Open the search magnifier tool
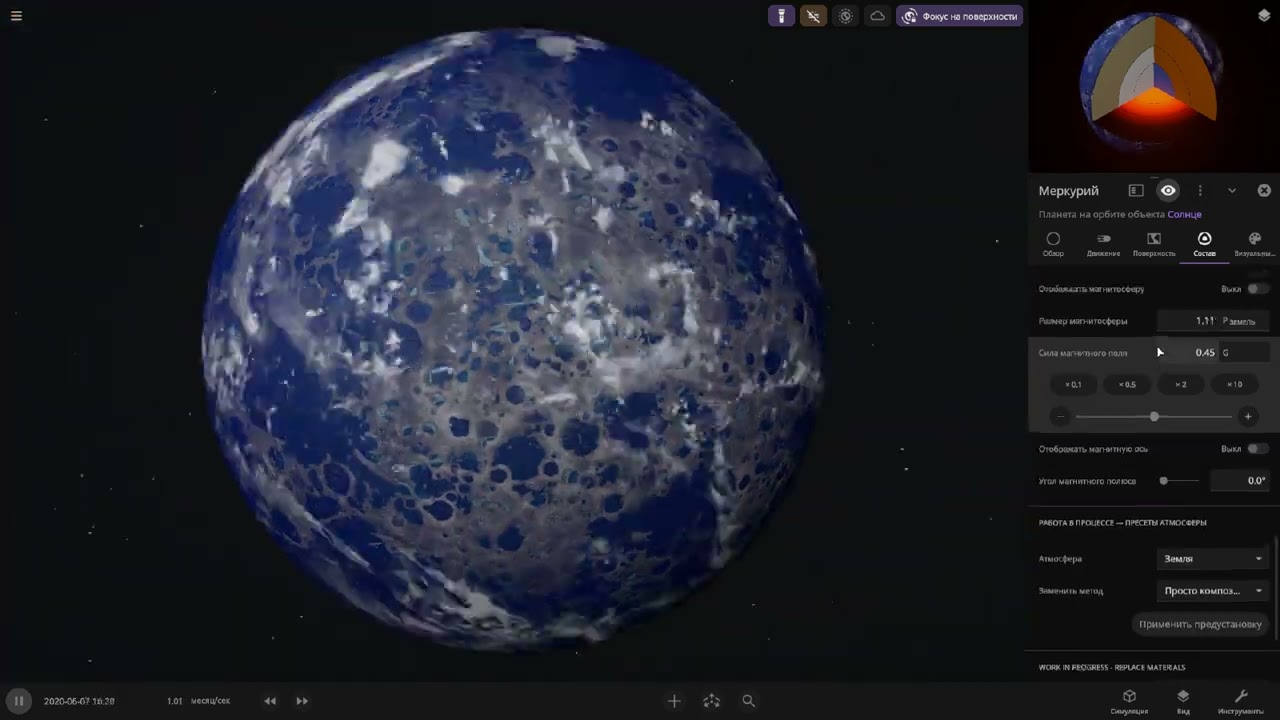The width and height of the screenshot is (1280, 720). [748, 701]
